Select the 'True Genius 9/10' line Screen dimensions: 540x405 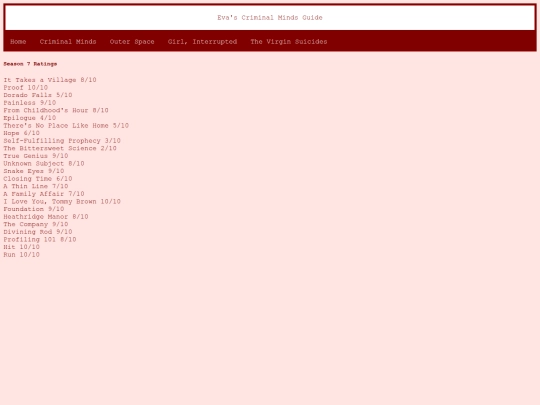(x=36, y=156)
